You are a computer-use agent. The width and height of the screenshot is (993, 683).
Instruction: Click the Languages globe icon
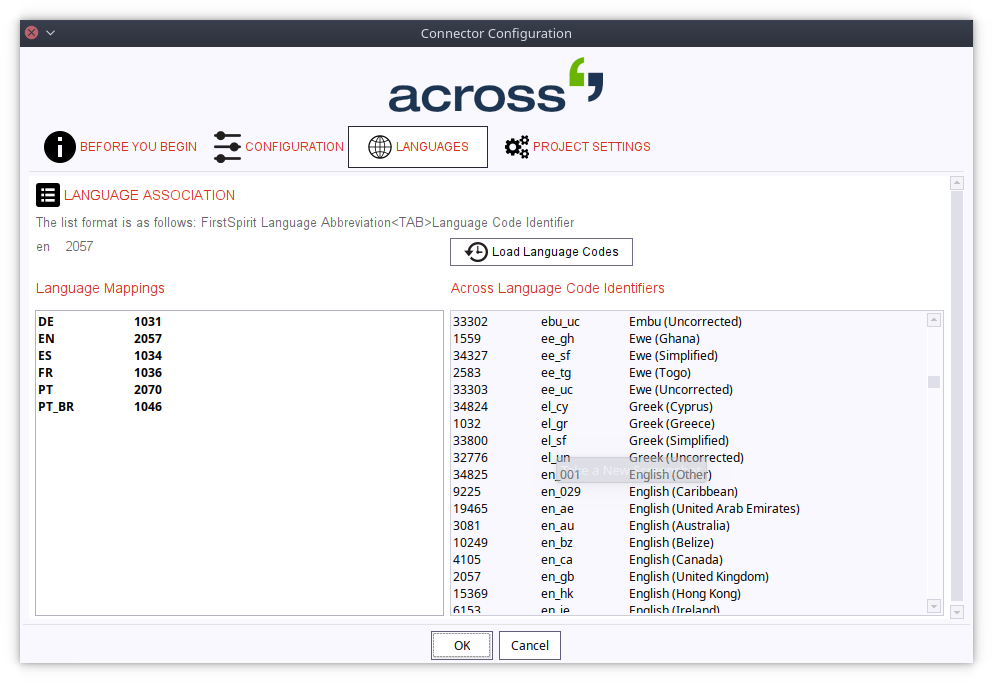pos(380,147)
